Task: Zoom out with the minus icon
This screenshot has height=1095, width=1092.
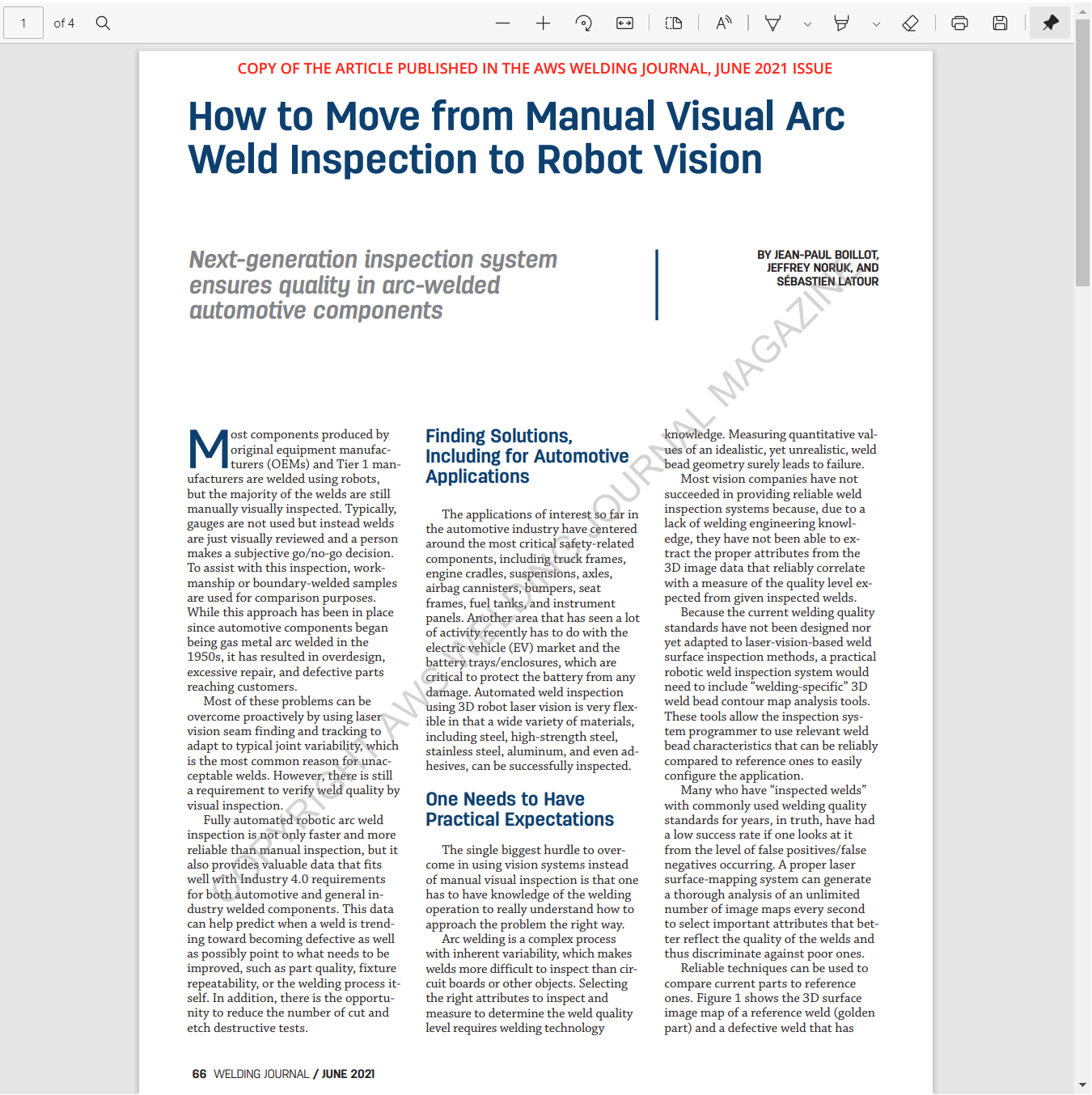Action: [502, 23]
